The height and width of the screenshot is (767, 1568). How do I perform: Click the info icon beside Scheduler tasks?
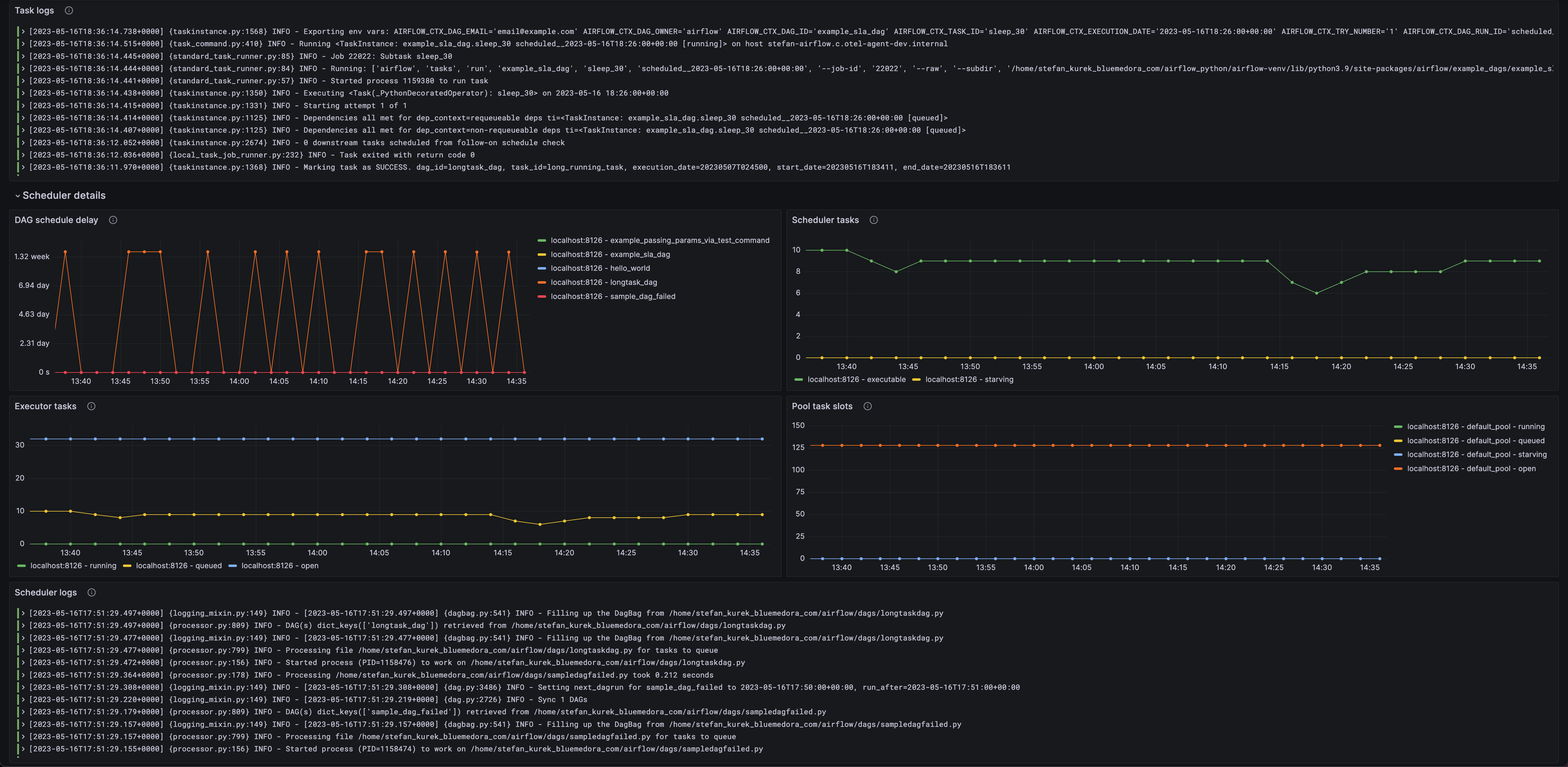(873, 220)
